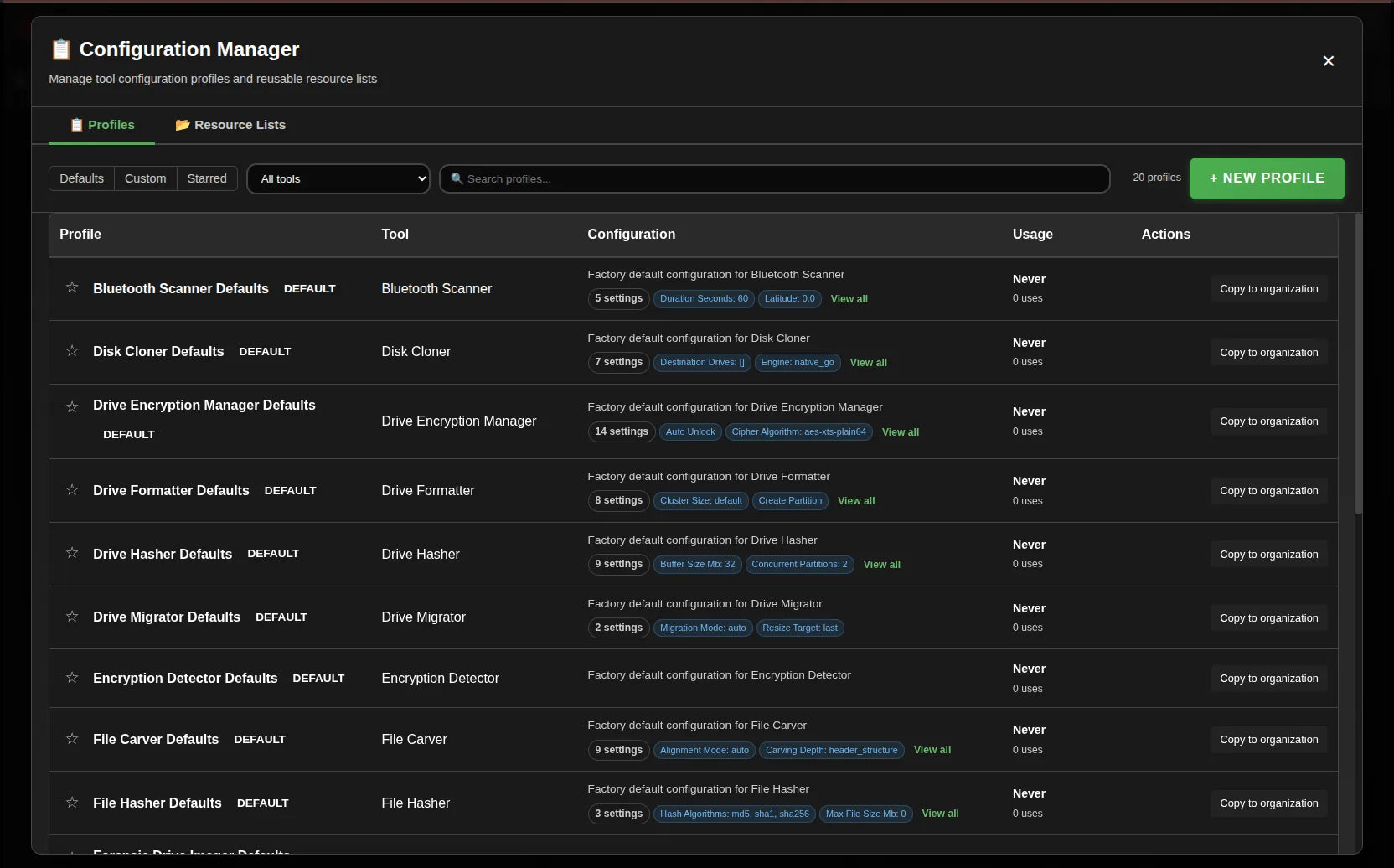View all settings for Disk Cloner
This screenshot has width=1394, height=868.
coord(868,363)
